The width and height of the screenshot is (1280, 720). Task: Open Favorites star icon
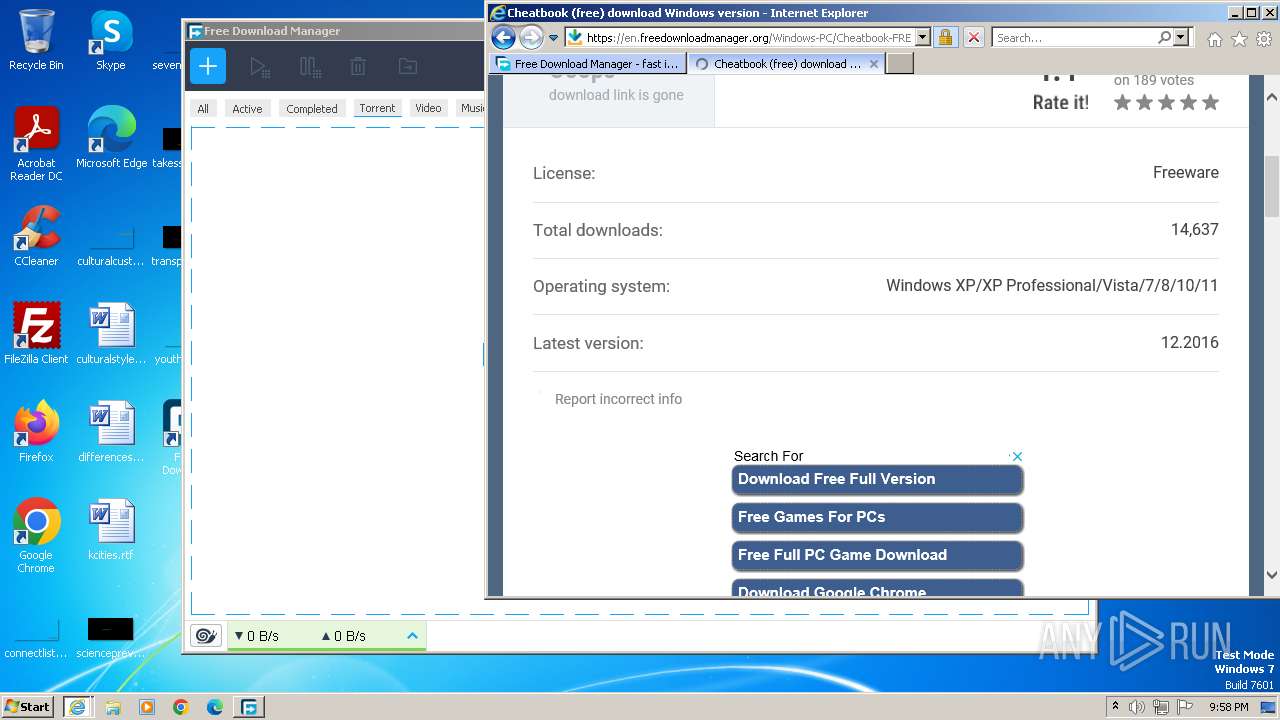(x=1239, y=39)
